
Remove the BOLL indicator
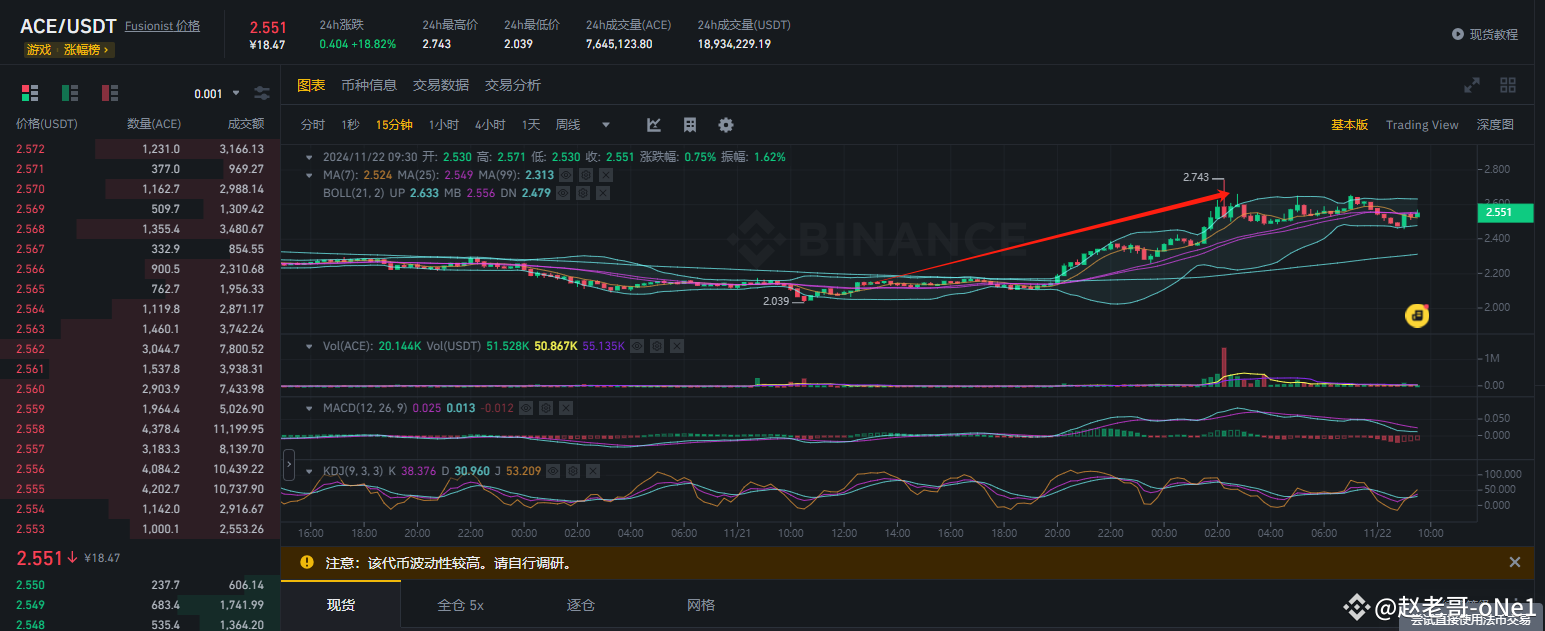605,192
